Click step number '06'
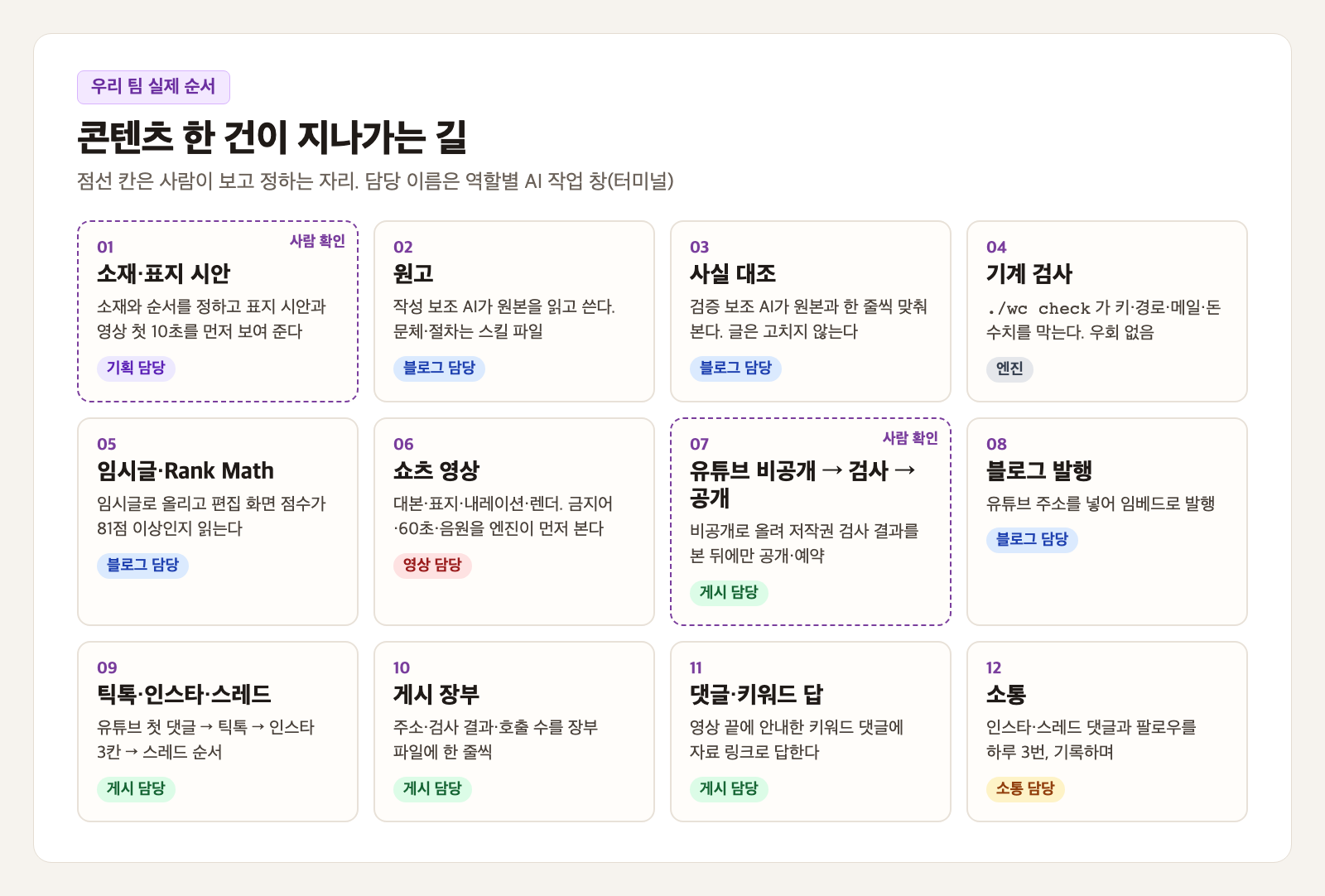Viewport: 1325px width, 896px height. pos(403,444)
